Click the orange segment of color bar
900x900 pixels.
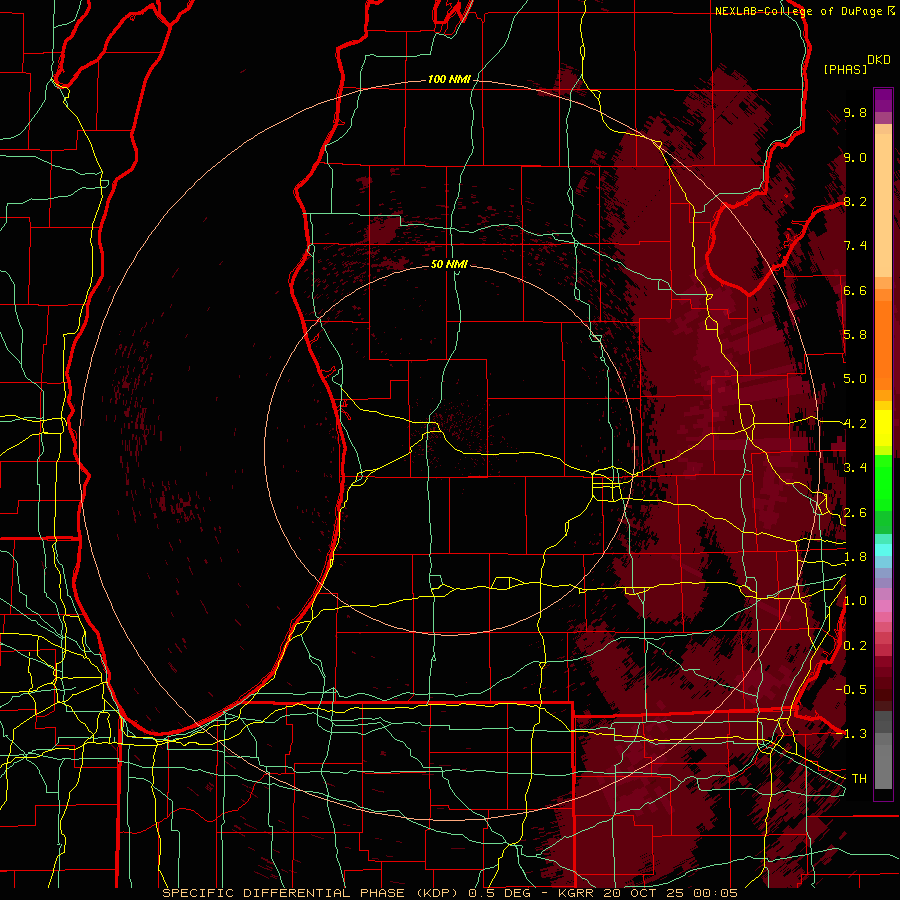[x=883, y=344]
